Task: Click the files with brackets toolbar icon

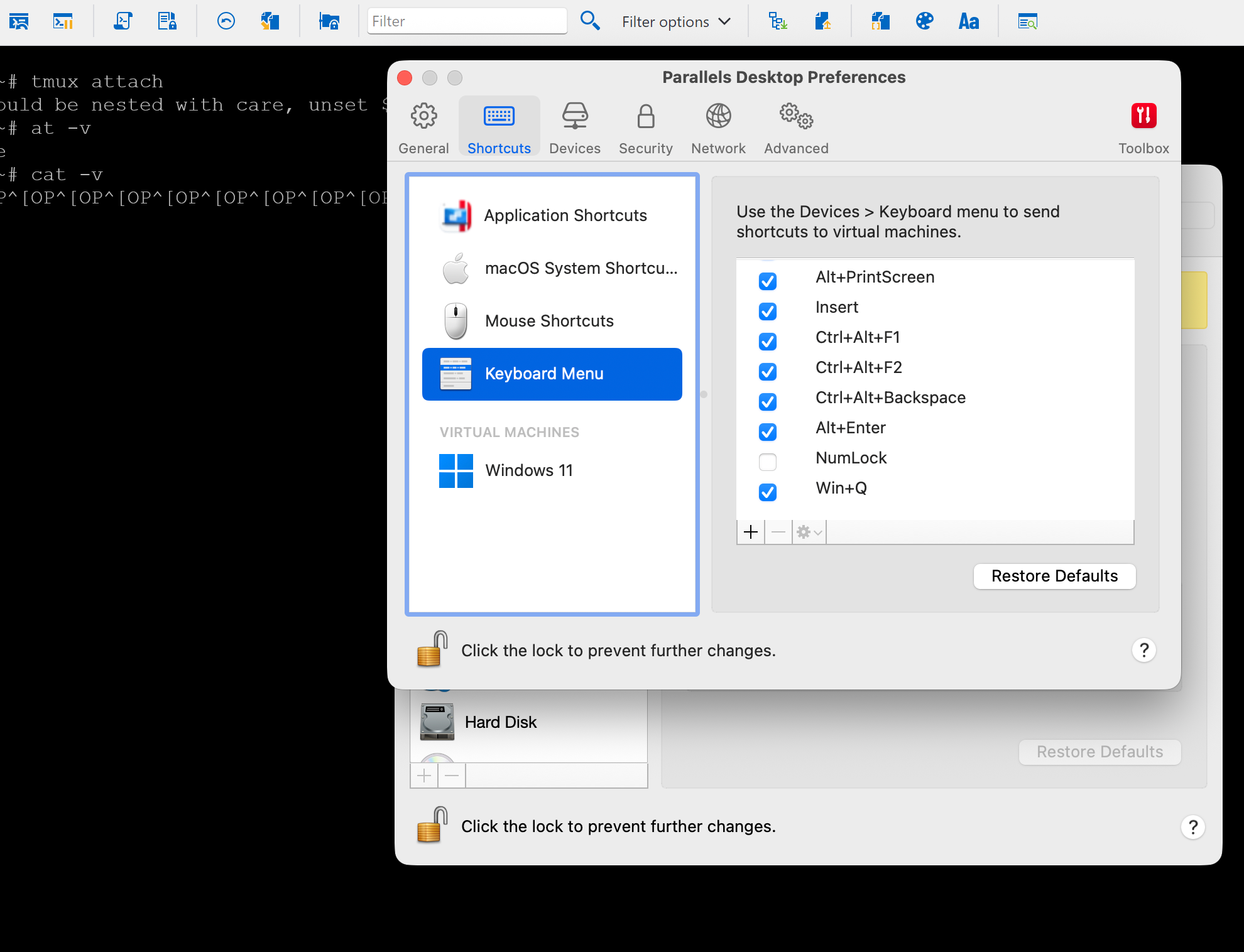Action: coord(881,21)
